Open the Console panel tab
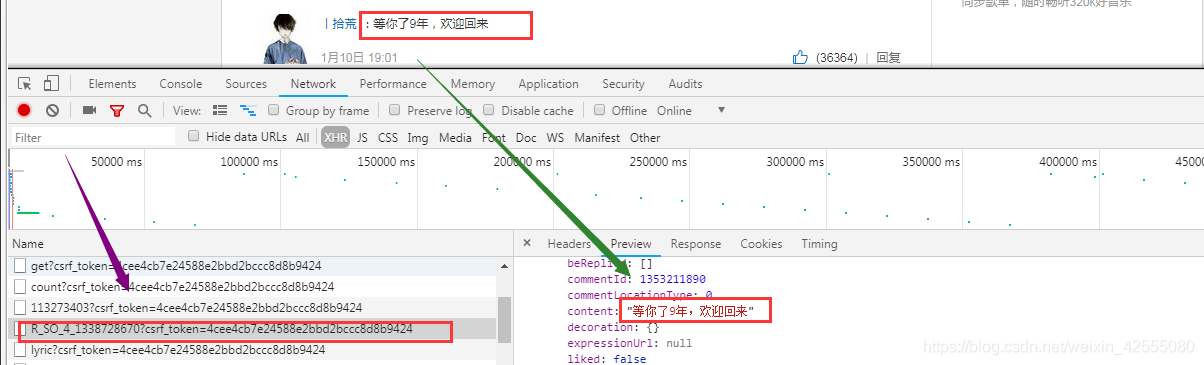 [x=181, y=84]
